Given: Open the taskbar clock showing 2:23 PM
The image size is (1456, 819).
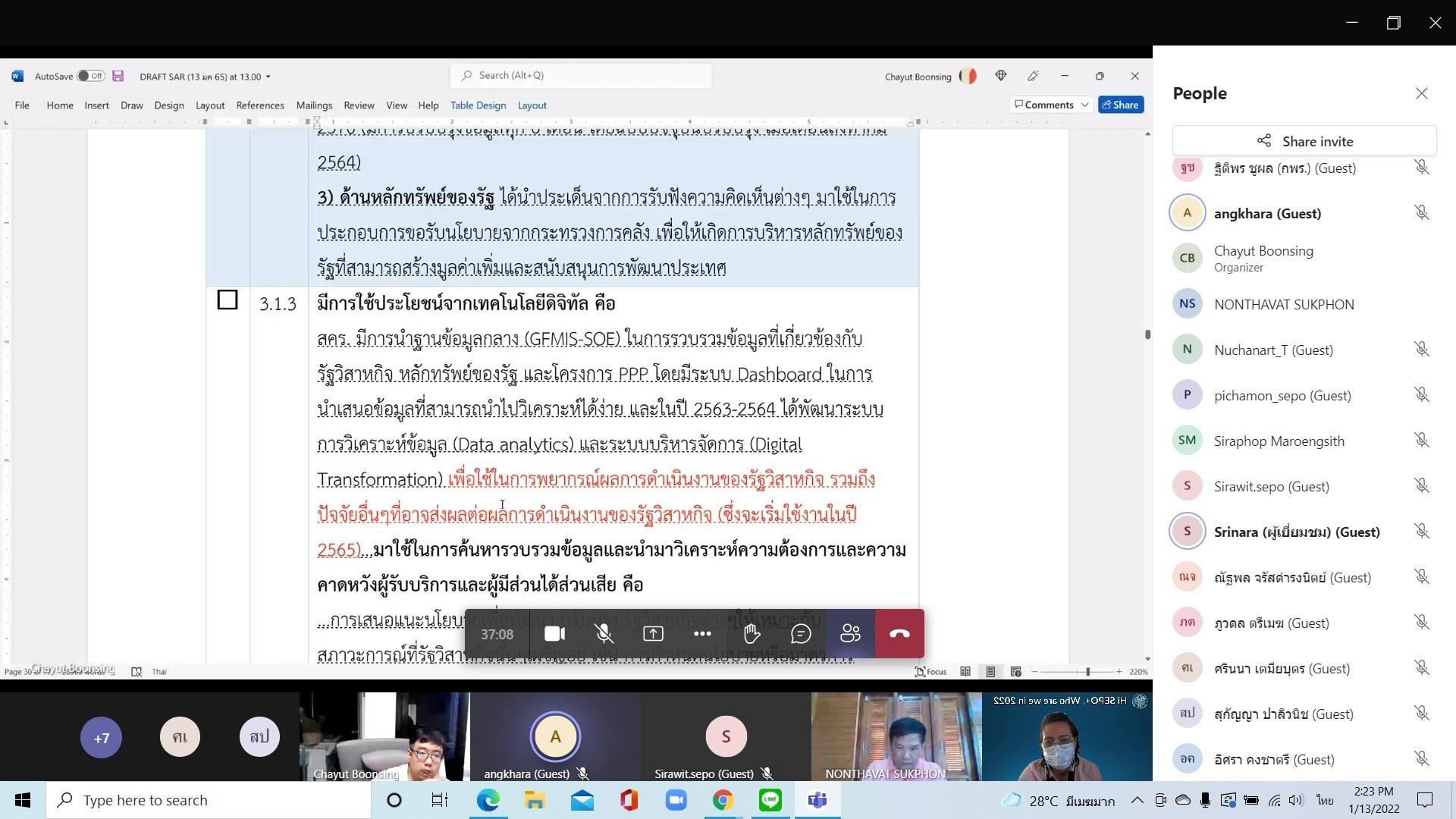Looking at the screenshot, I should pos(1373,800).
